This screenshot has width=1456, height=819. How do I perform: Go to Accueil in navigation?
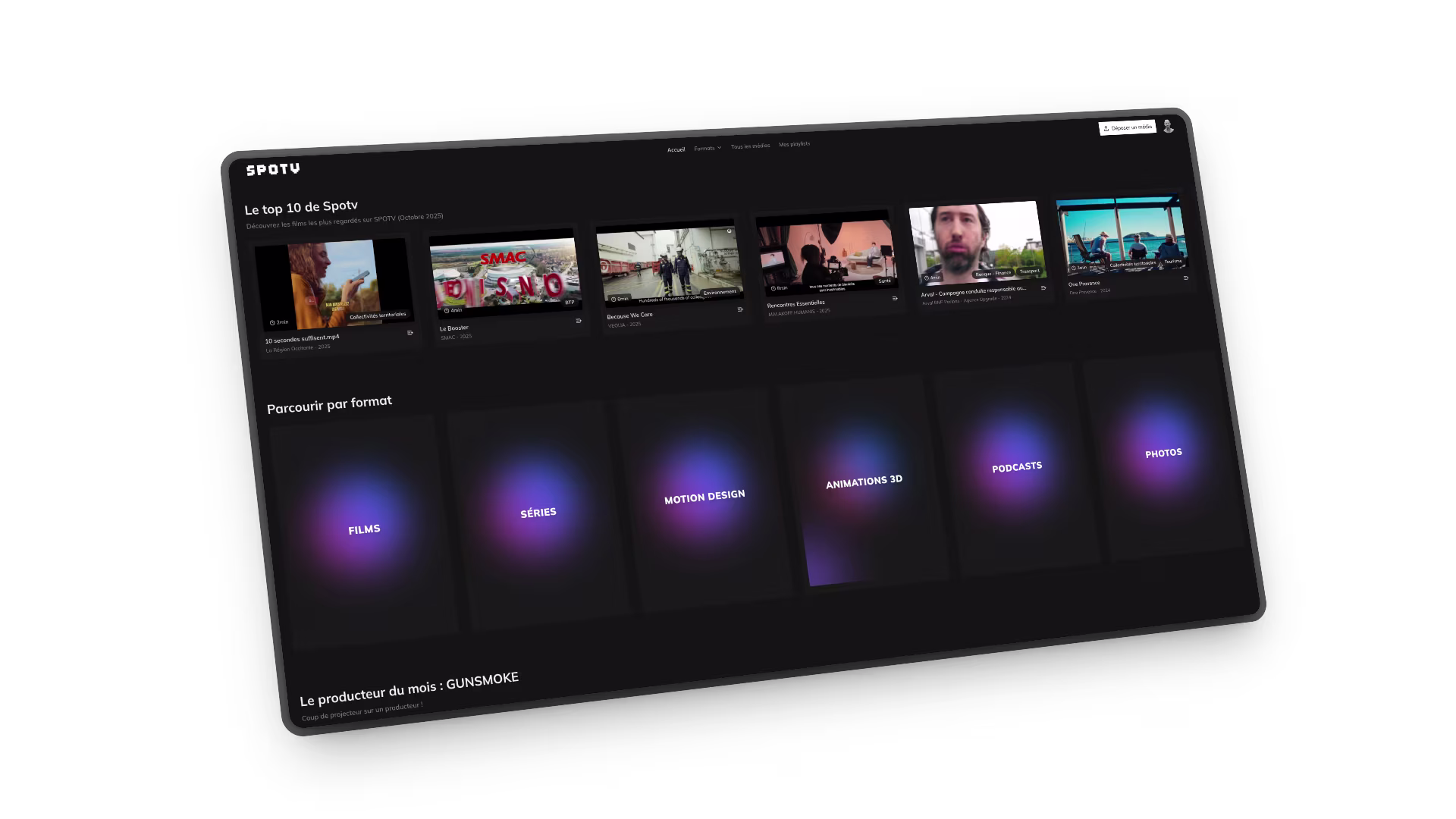(676, 149)
